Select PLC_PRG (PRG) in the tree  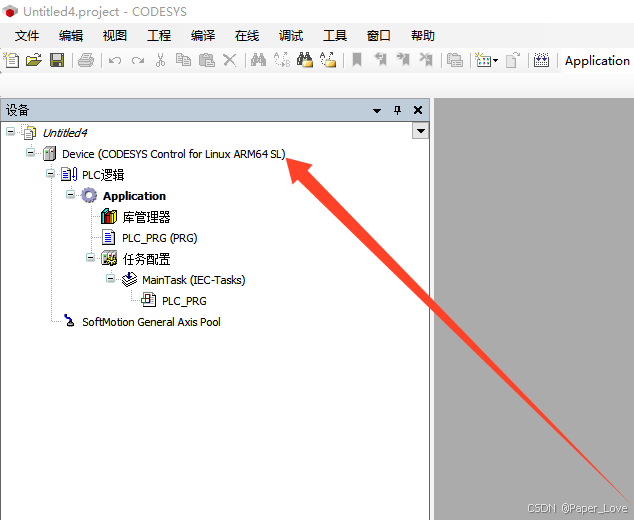160,238
